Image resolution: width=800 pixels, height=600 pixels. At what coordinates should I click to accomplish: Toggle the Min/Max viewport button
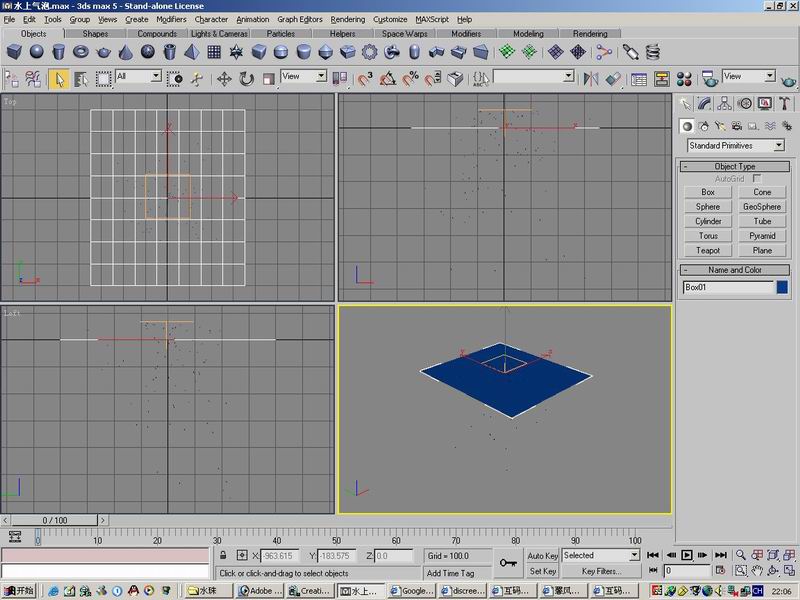point(790,571)
